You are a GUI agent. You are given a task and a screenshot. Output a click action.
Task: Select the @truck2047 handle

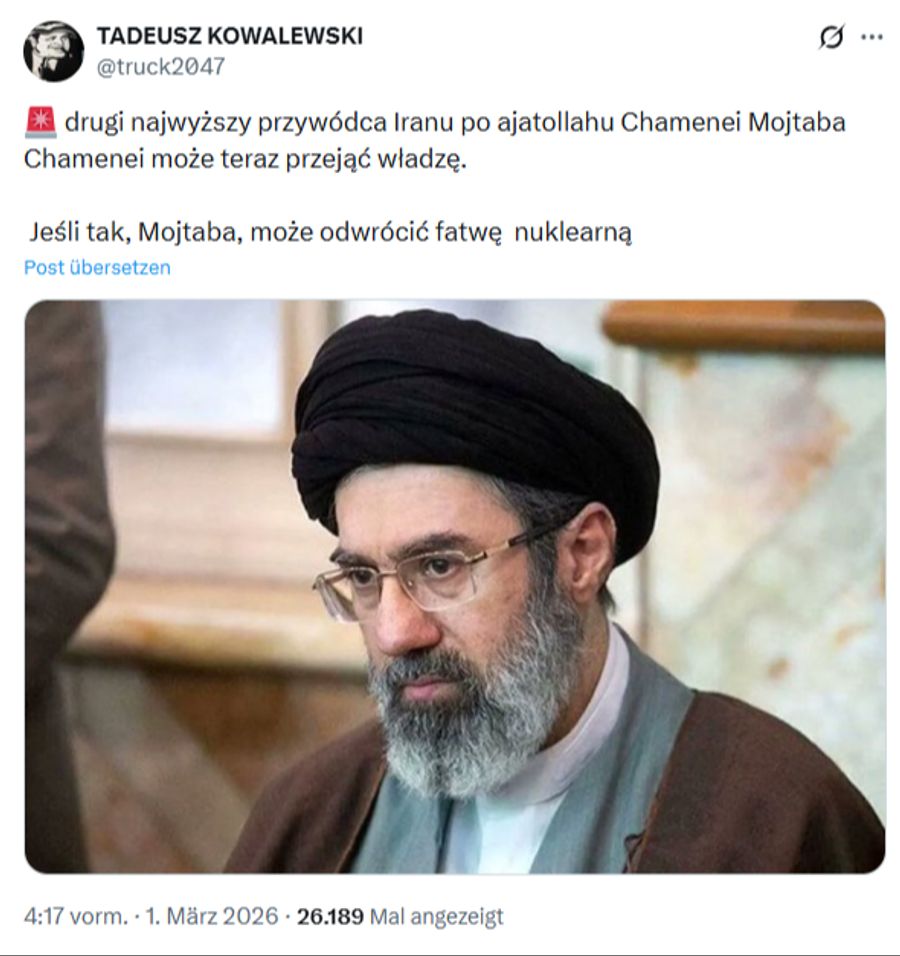pyautogui.click(x=161, y=66)
